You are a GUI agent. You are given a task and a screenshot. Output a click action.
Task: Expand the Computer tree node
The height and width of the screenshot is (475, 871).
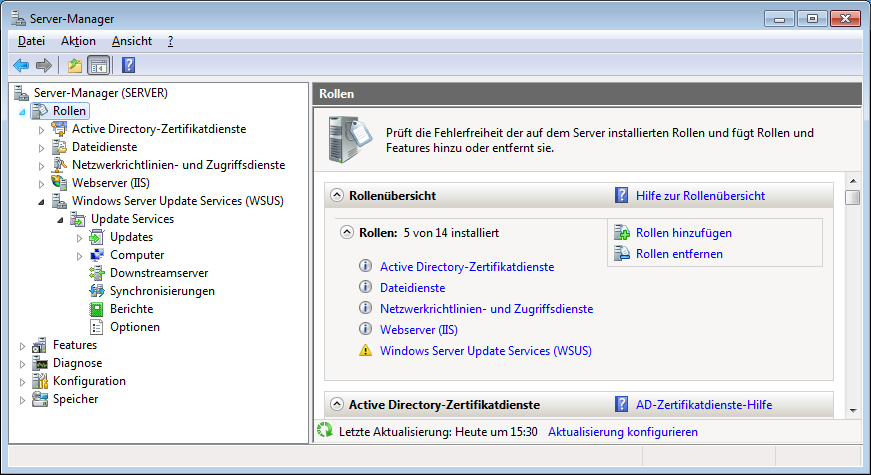(x=79, y=256)
